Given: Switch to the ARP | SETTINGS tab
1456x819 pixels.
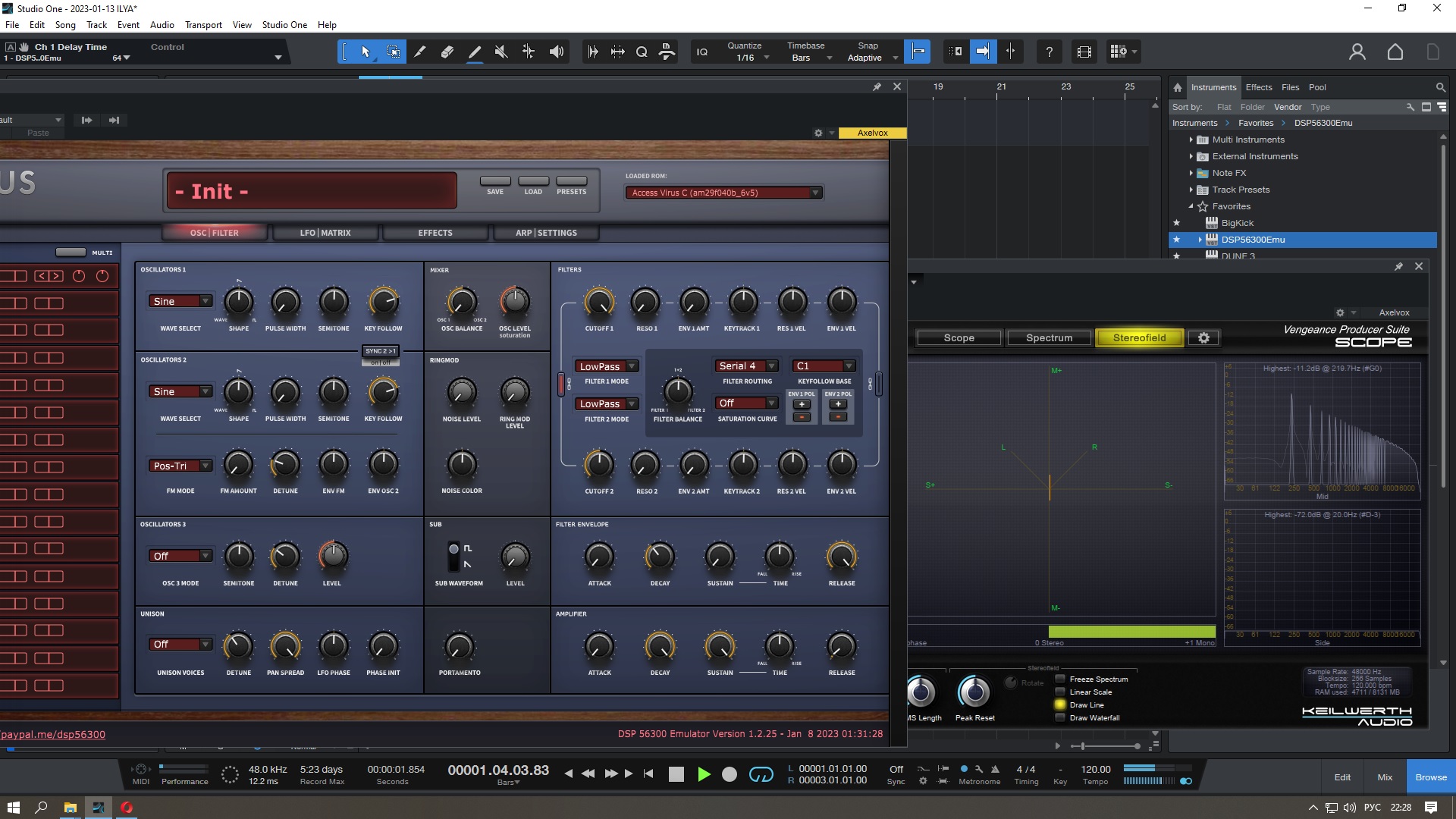Looking at the screenshot, I should [x=546, y=233].
